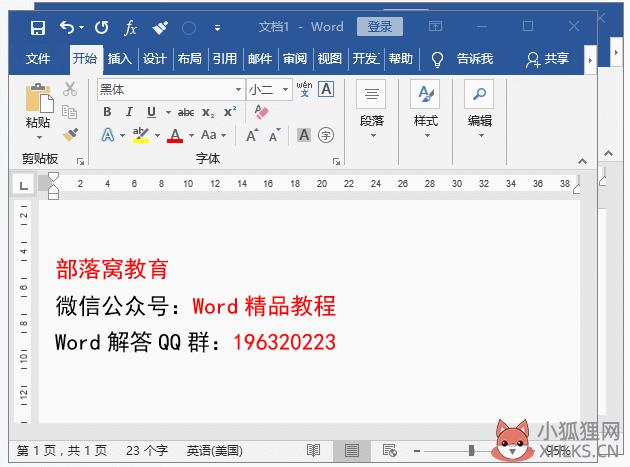
Task: Click the 粘贴 paste icon
Action: point(39,98)
